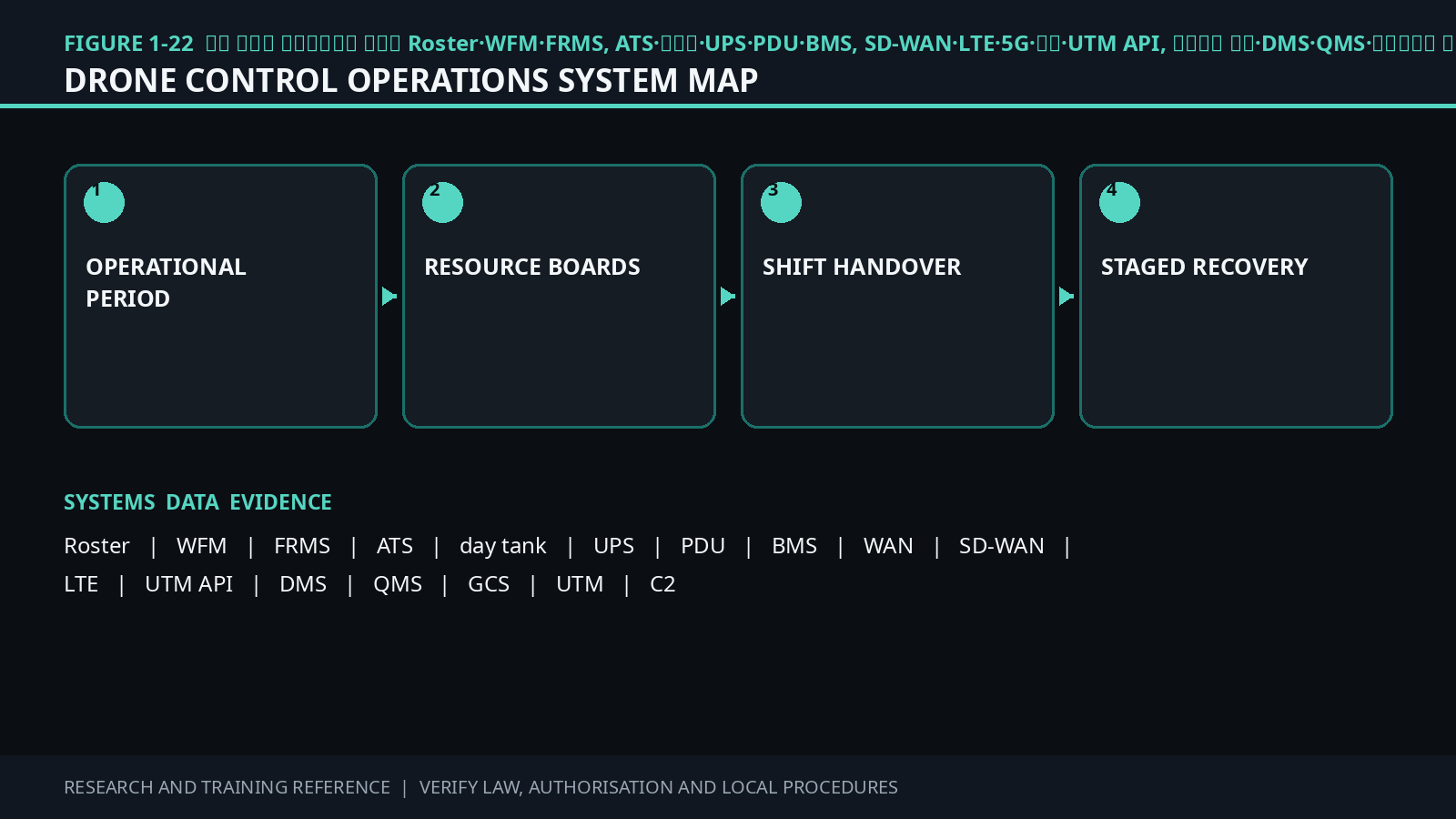
Task: Click step circle number 2
Action: 442,202
